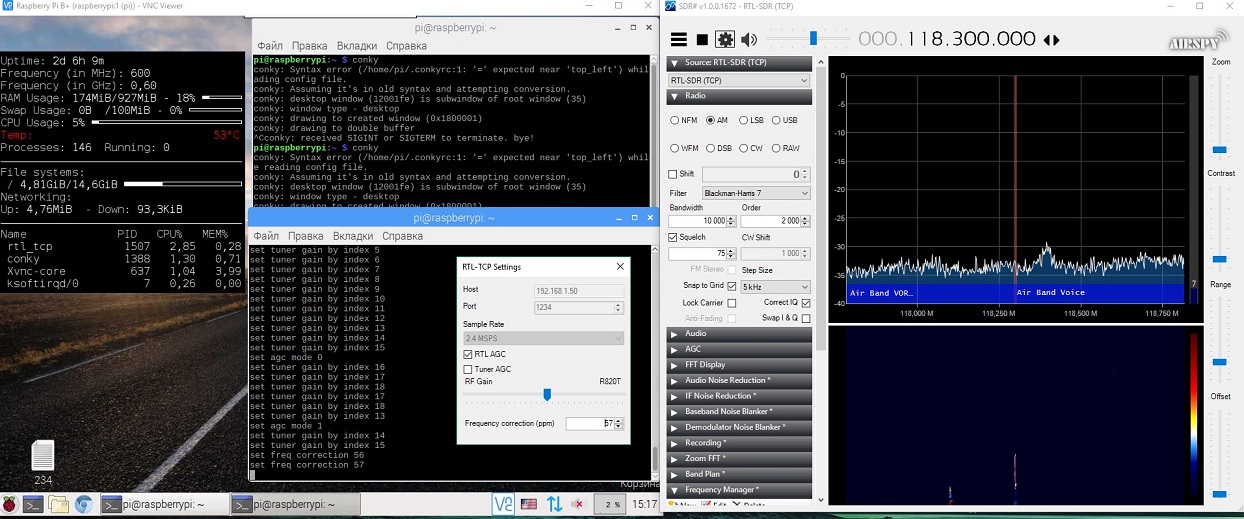
Task: Toggle the Correct IQ checkbox
Action: [x=806, y=303]
